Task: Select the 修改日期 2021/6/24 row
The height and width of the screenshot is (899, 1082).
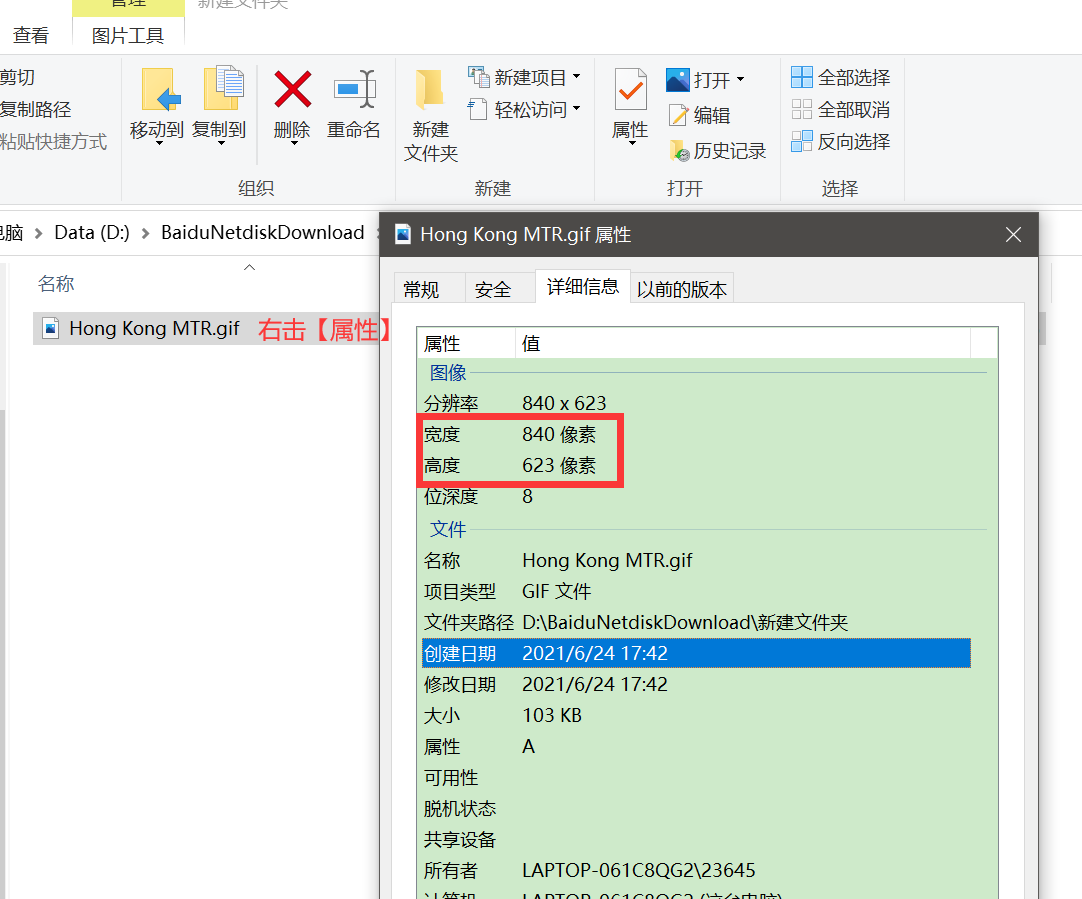Action: point(696,684)
